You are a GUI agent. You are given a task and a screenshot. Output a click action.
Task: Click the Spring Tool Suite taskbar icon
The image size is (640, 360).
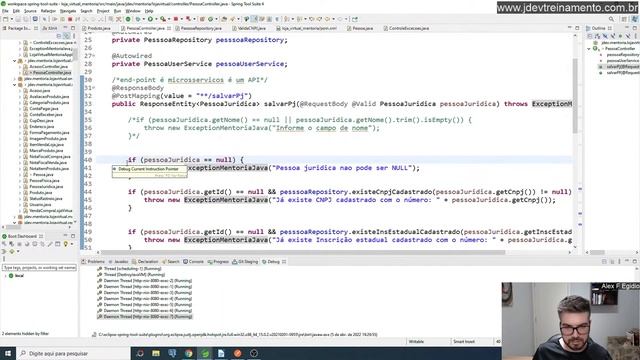[205, 353]
